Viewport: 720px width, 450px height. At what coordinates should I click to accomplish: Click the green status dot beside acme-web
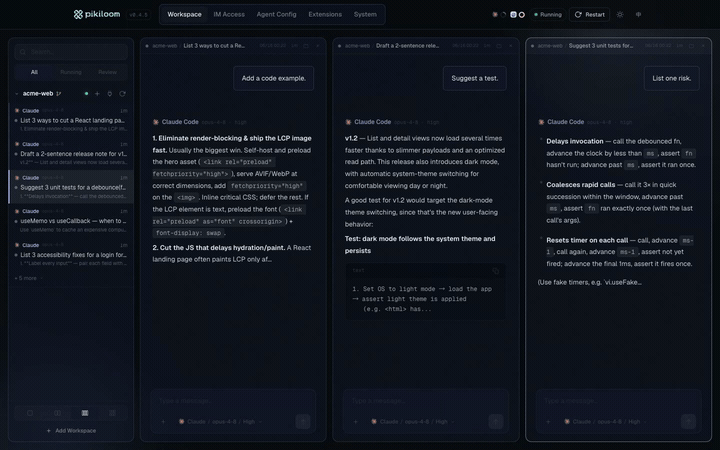tap(86, 94)
